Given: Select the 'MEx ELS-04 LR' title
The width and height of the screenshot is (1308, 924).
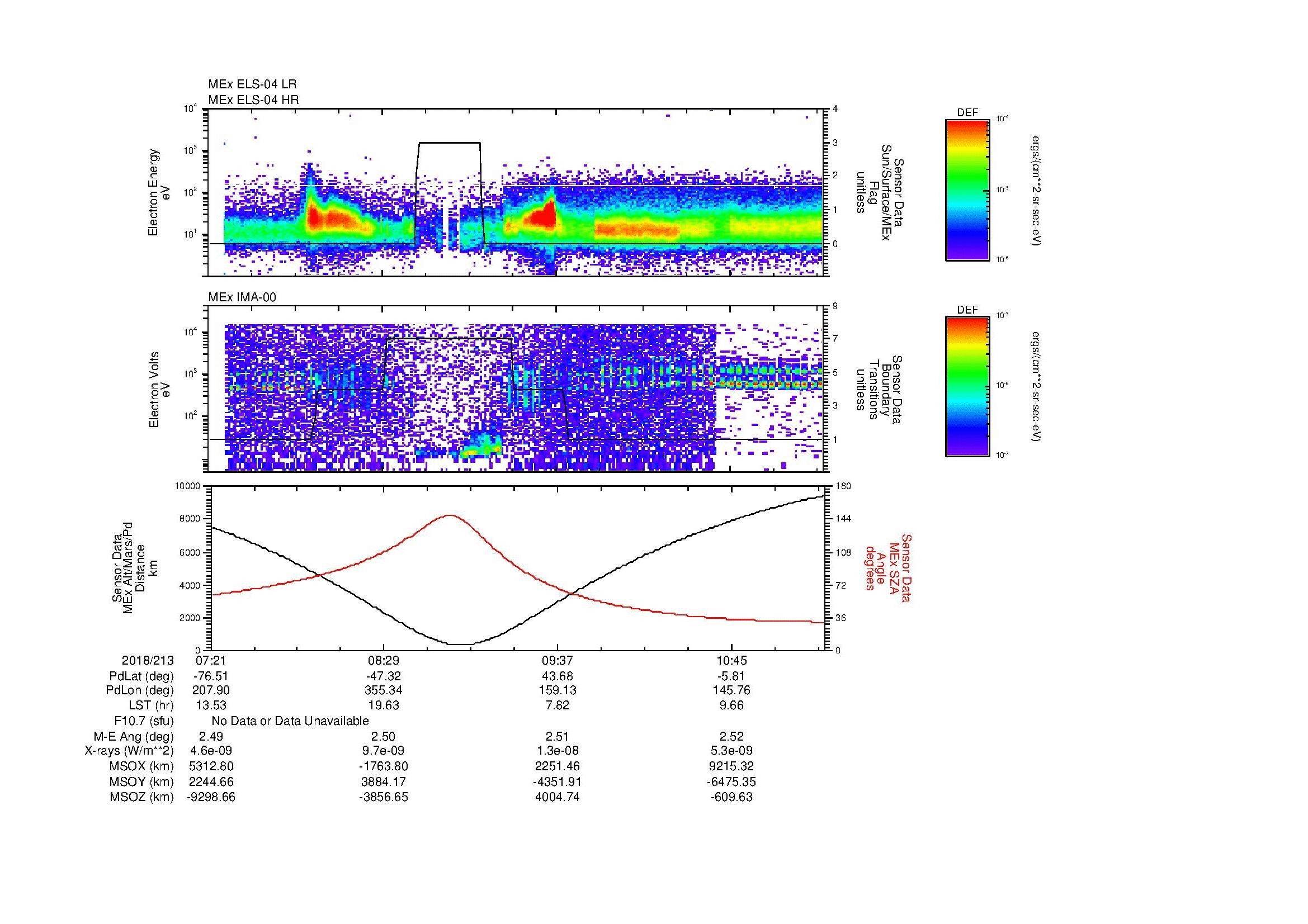Looking at the screenshot, I should pyautogui.click(x=252, y=84).
